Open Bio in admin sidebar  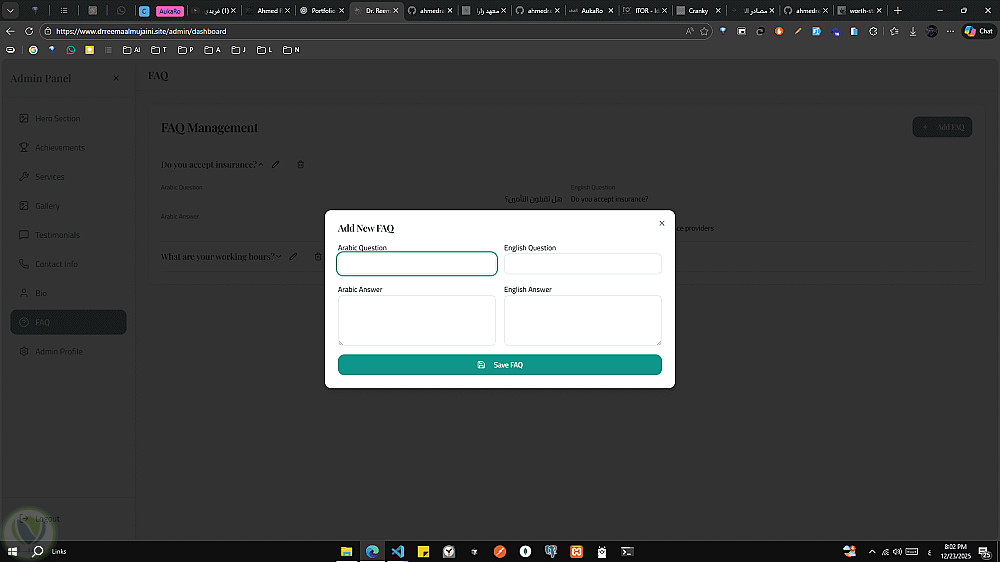point(68,293)
